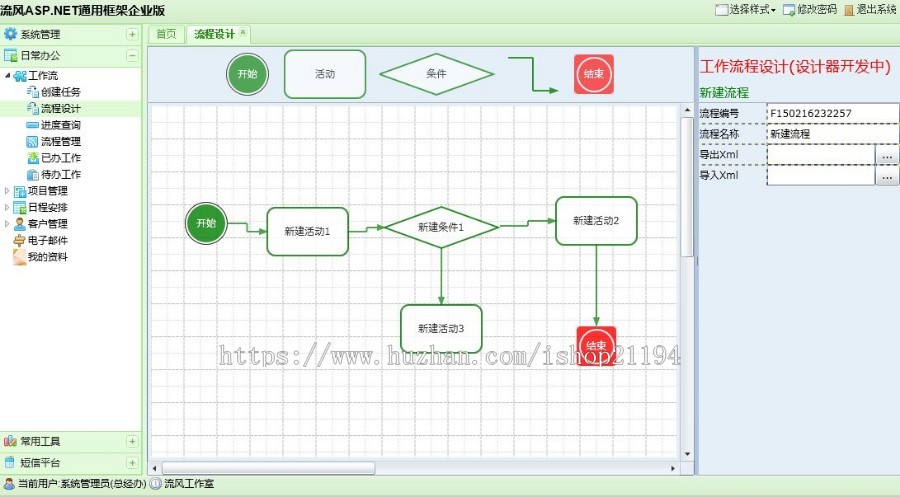Click the 系统管理 gear icon
This screenshot has width=900, height=497.
[10, 34]
